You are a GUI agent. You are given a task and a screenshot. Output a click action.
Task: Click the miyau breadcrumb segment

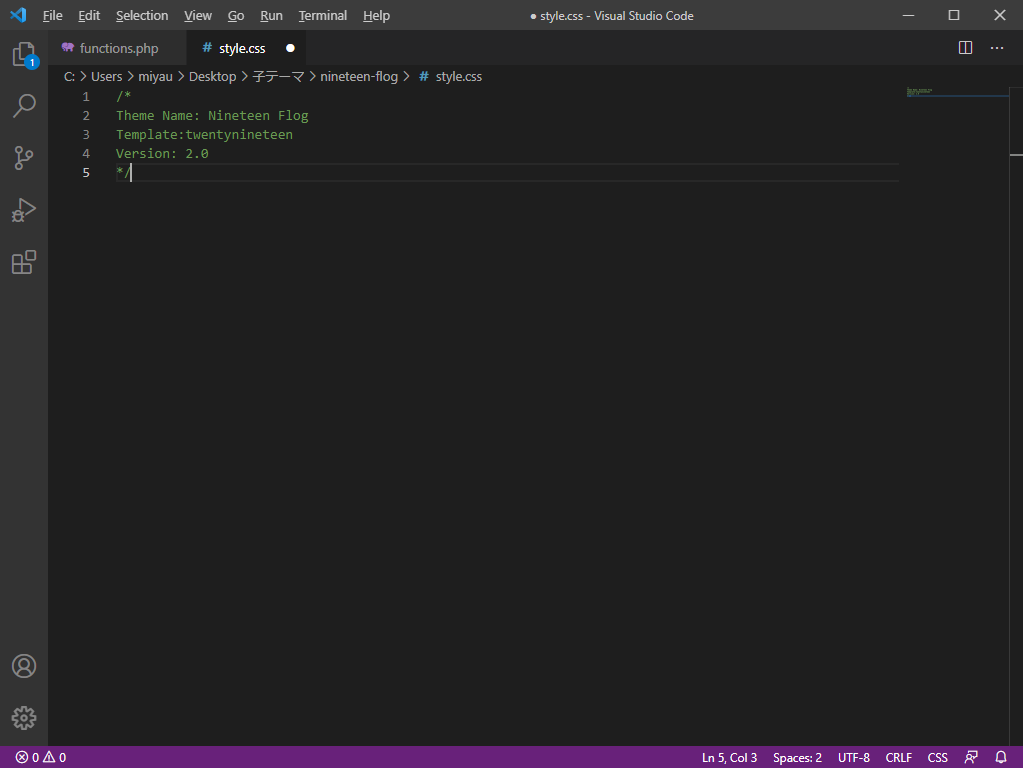155,76
